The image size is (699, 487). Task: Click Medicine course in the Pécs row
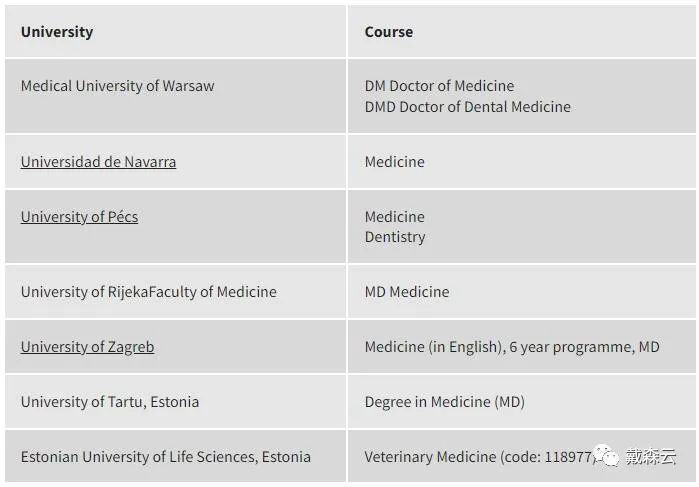click(x=394, y=217)
